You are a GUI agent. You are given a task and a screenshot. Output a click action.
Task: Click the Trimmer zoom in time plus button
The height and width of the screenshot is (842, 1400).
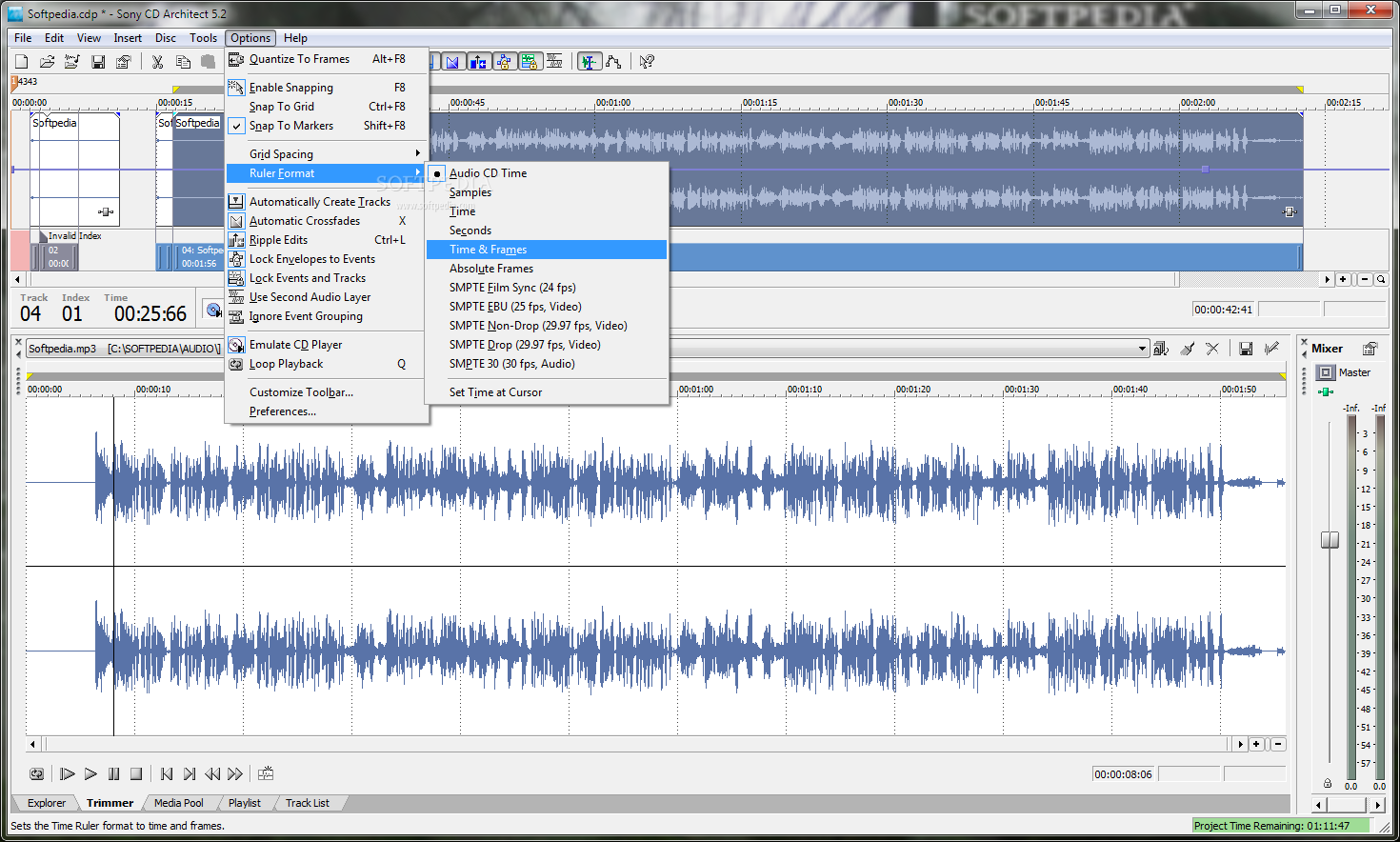click(1256, 744)
